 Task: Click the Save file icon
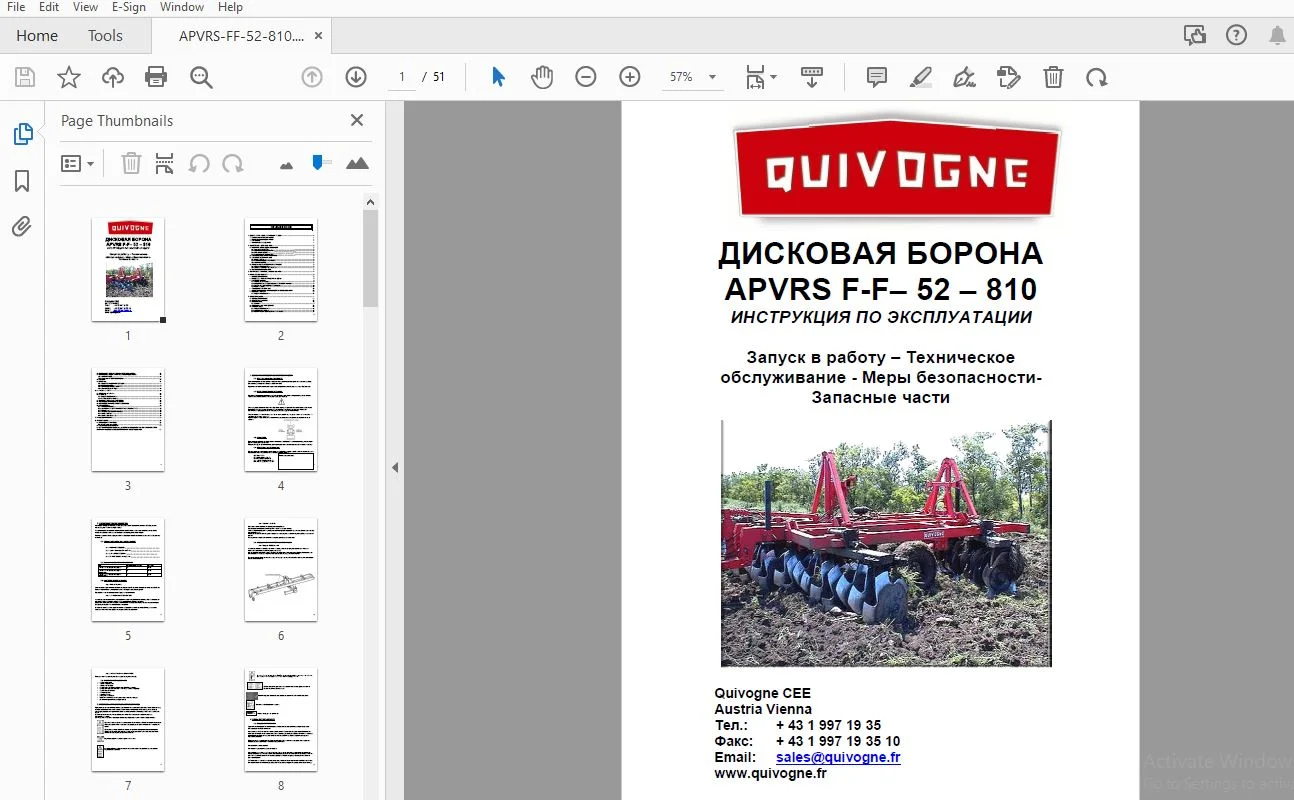(25, 77)
